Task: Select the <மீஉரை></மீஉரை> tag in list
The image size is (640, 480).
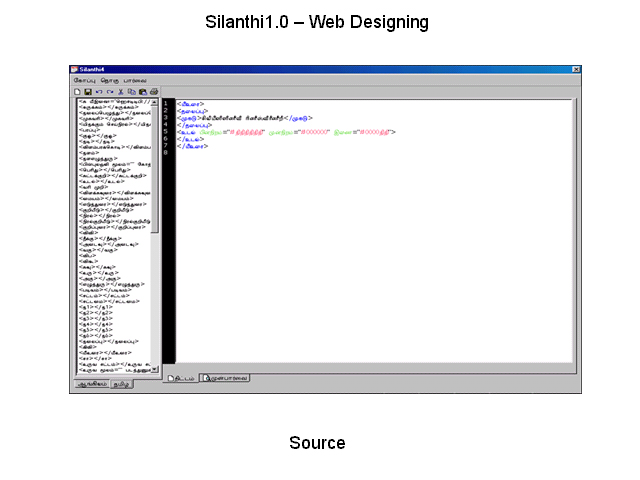Action: click(105, 353)
